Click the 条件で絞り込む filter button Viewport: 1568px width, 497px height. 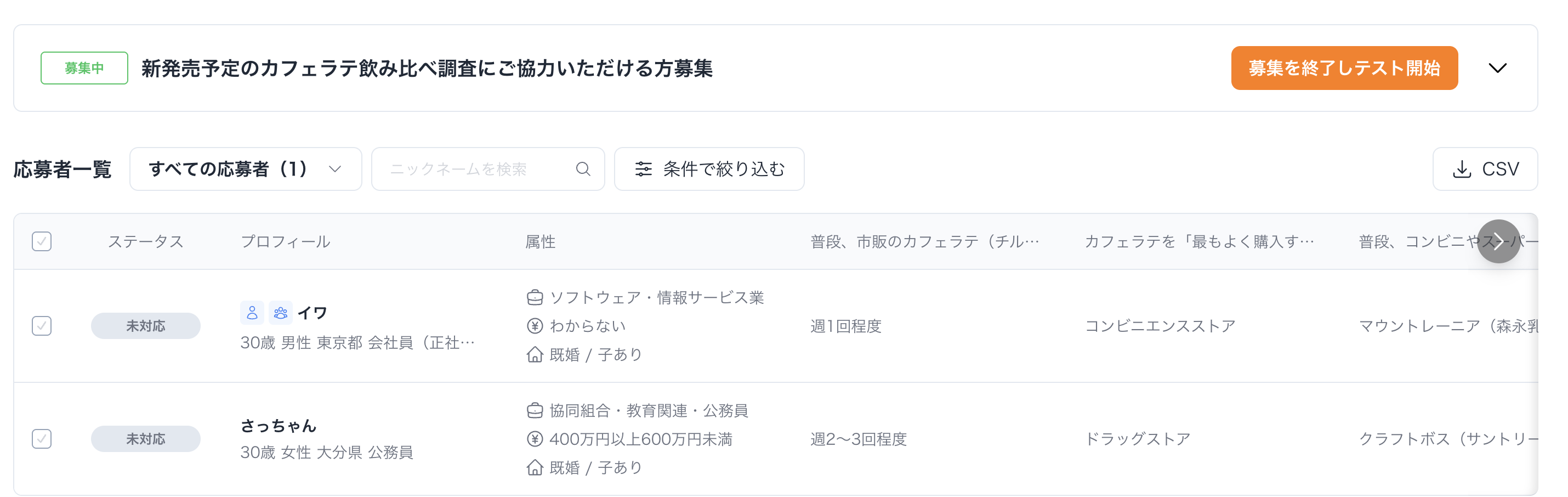tap(709, 169)
